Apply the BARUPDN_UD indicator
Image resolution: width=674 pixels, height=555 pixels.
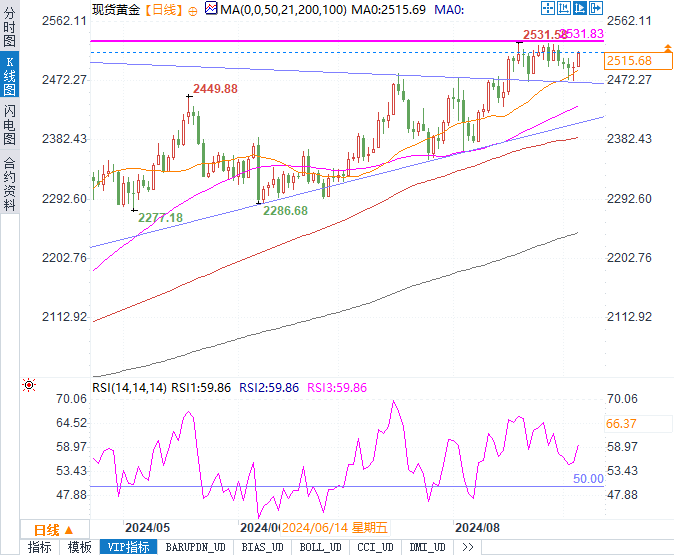pos(196,547)
